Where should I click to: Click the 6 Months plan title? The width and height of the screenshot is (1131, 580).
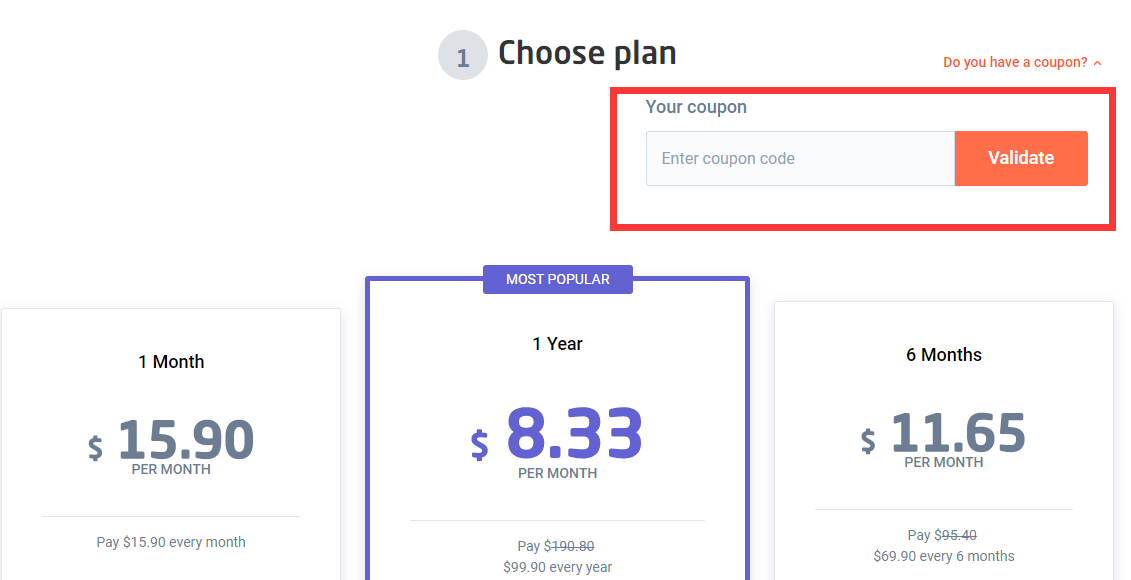944,355
